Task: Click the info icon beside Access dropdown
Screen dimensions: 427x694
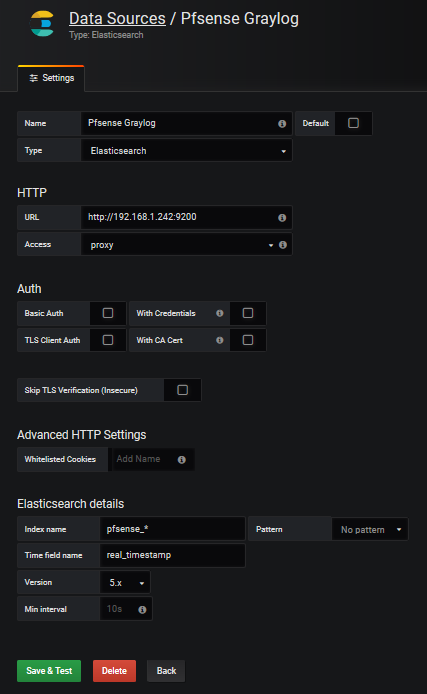Action: pos(283,245)
